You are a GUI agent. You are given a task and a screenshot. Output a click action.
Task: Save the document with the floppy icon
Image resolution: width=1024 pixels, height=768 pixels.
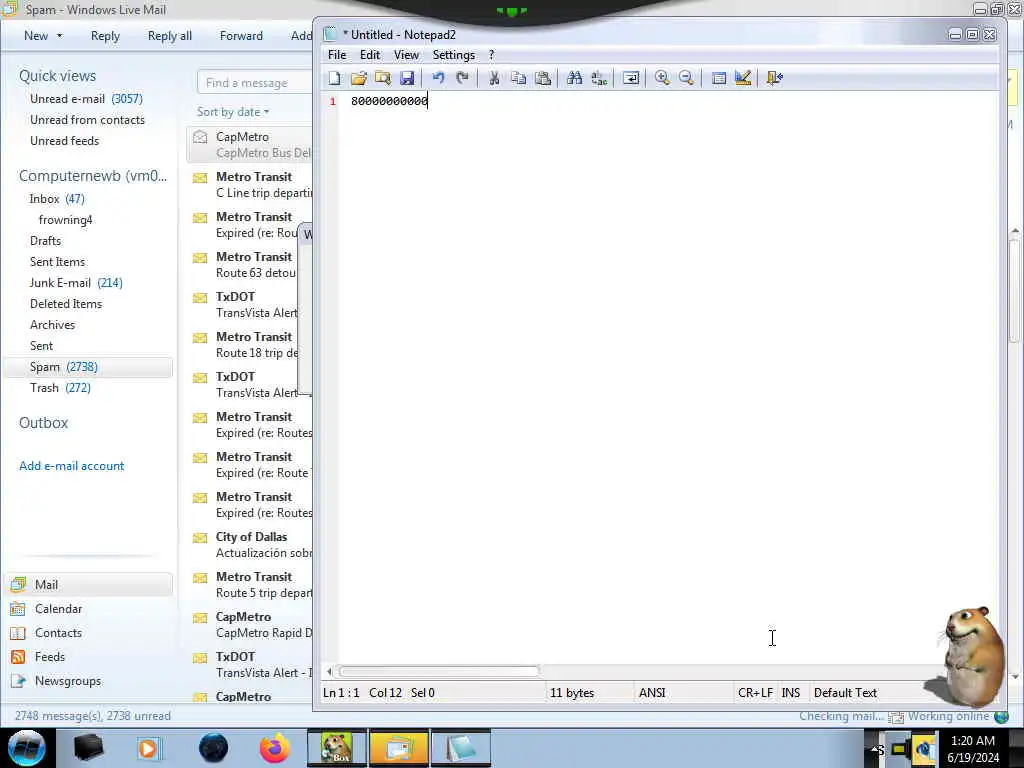pyautogui.click(x=407, y=78)
